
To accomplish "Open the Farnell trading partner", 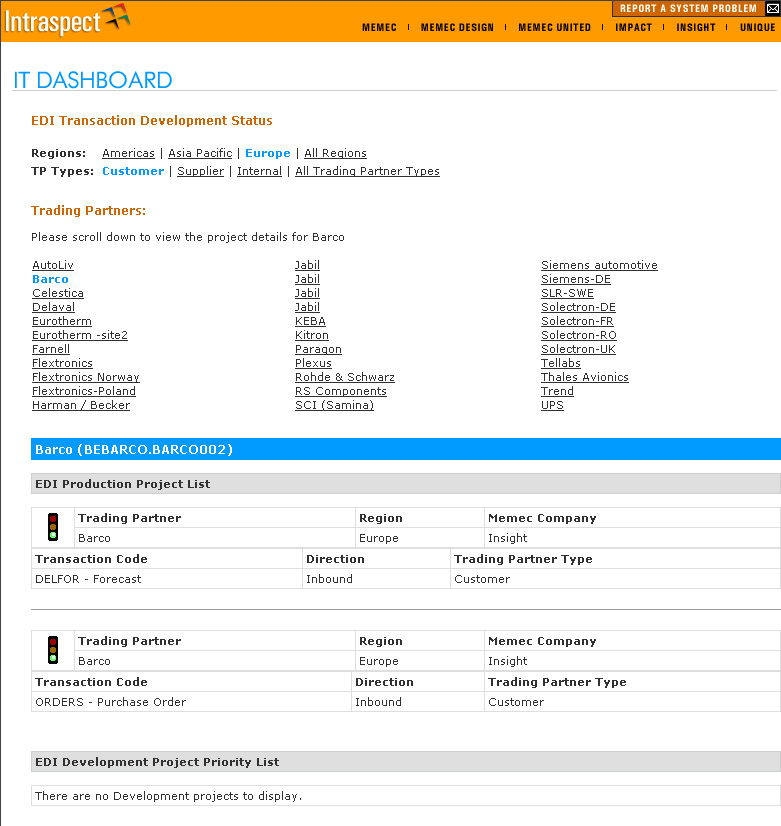I will pos(51,349).
